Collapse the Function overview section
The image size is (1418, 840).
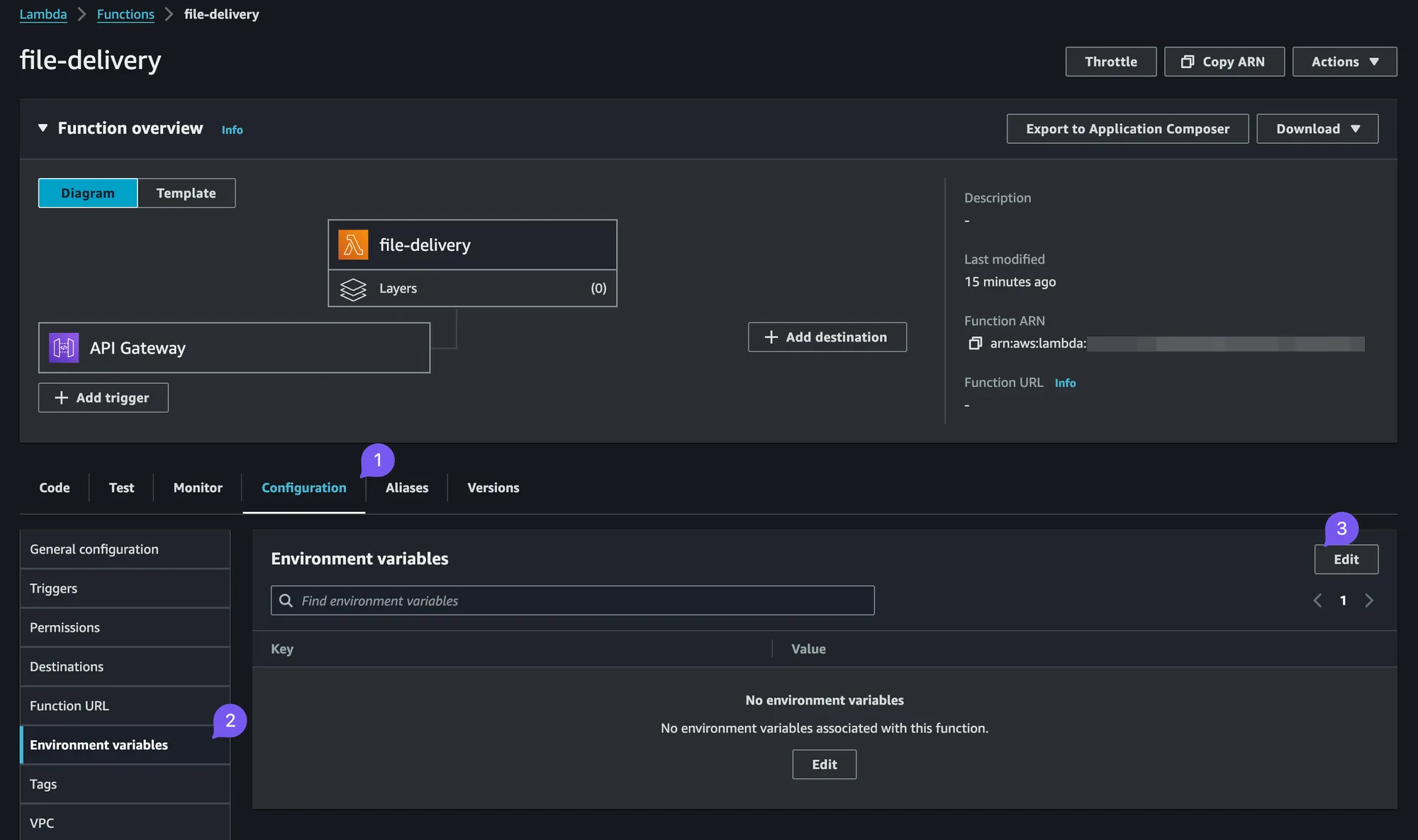click(x=43, y=128)
